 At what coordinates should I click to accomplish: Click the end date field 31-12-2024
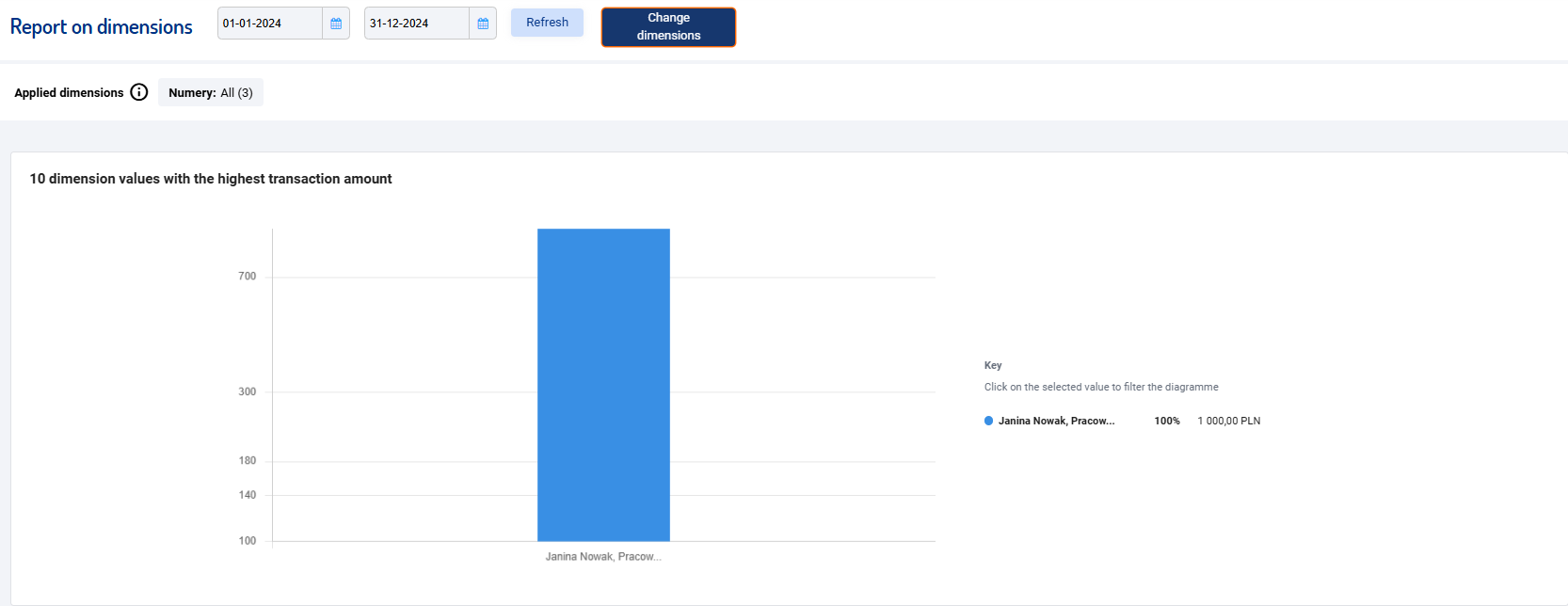tap(417, 24)
